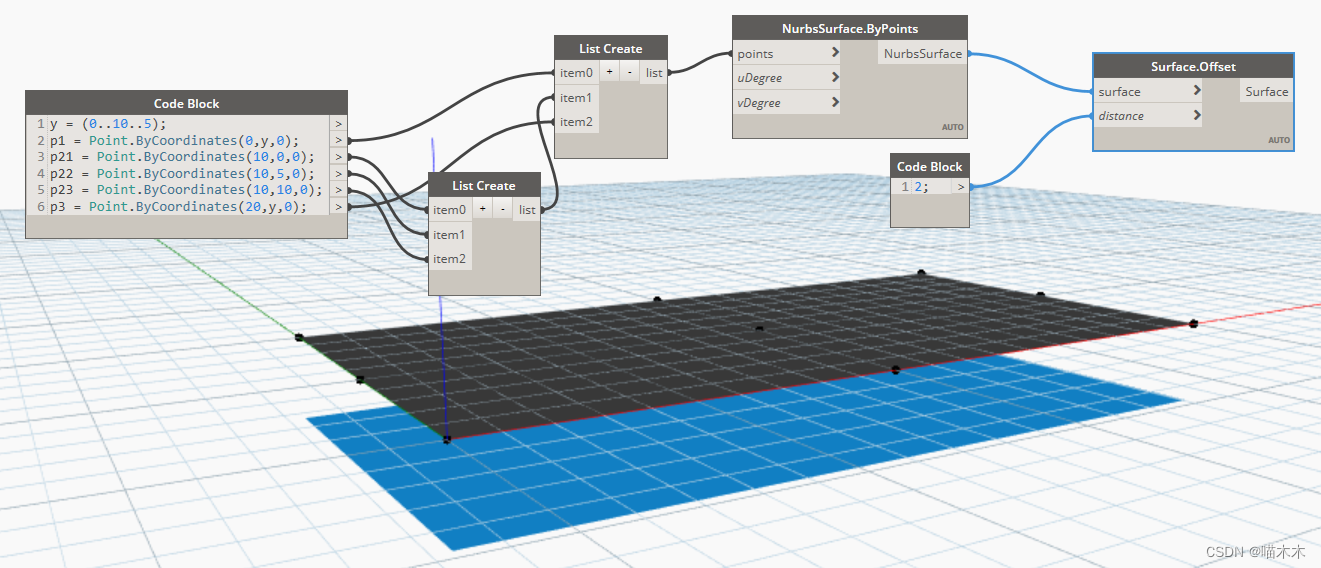Select the output port arrow for the p1 line
The image size is (1321, 568).
[338, 140]
